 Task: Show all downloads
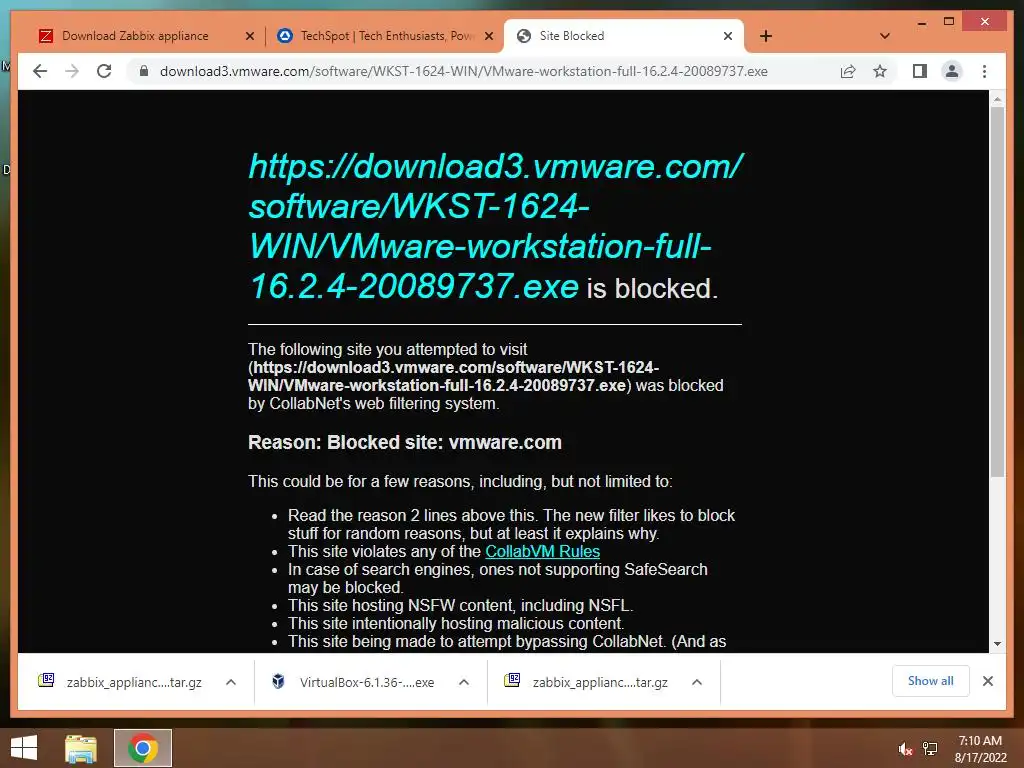coord(931,681)
